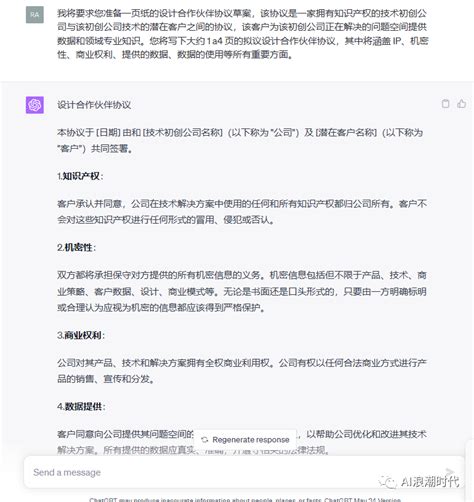474x502 pixels.
Task: Click the Regenerate response button
Action: (245, 440)
